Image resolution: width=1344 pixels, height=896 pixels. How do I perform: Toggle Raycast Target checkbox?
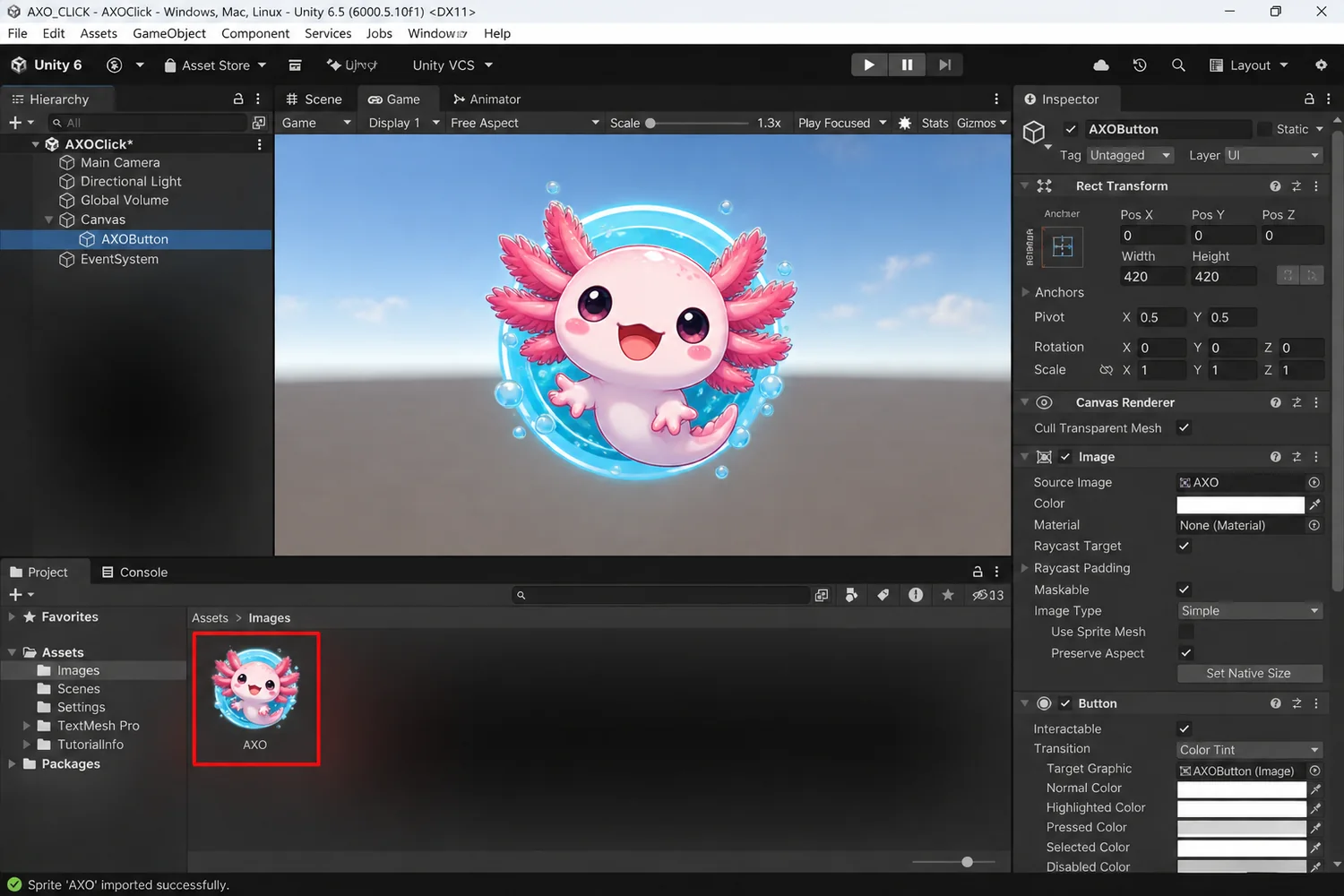tap(1184, 546)
